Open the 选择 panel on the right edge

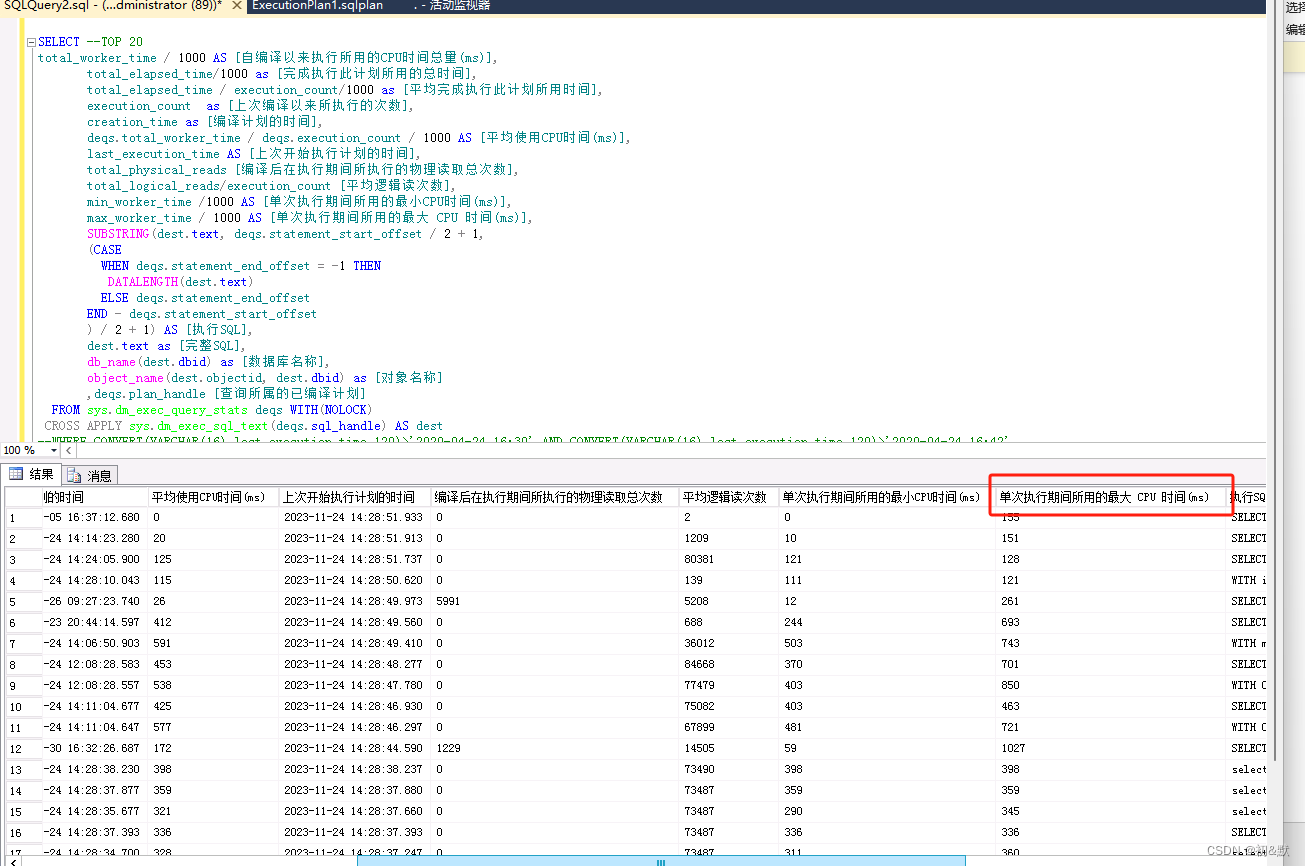[x=1296, y=6]
